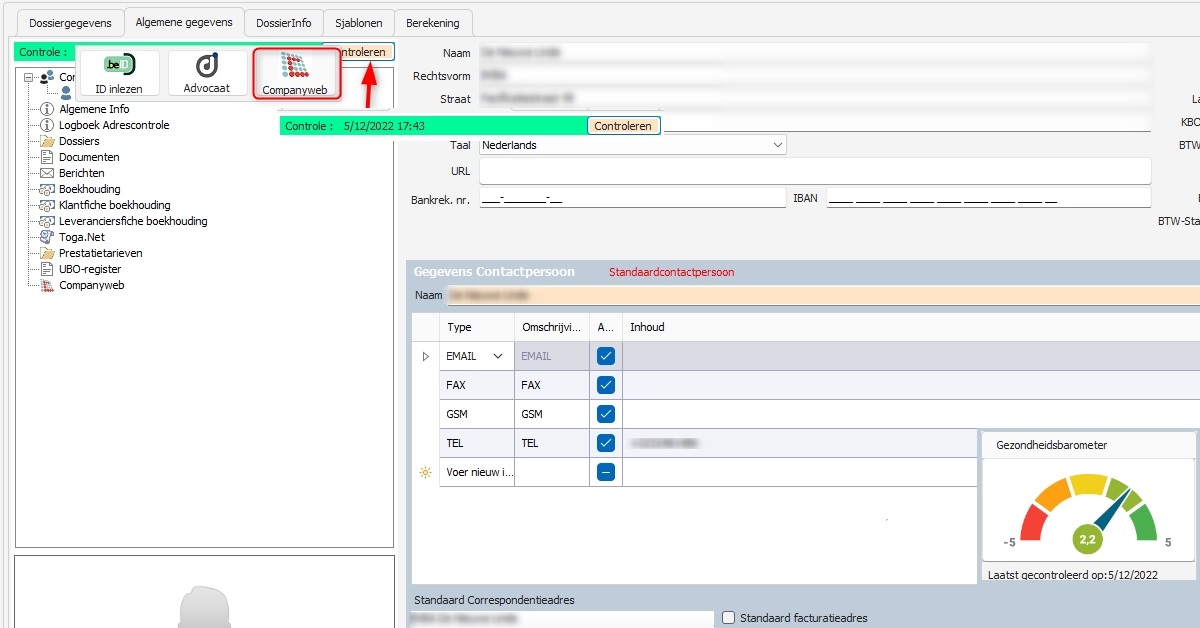
Task: Click into the URL input field
Action: coord(815,171)
